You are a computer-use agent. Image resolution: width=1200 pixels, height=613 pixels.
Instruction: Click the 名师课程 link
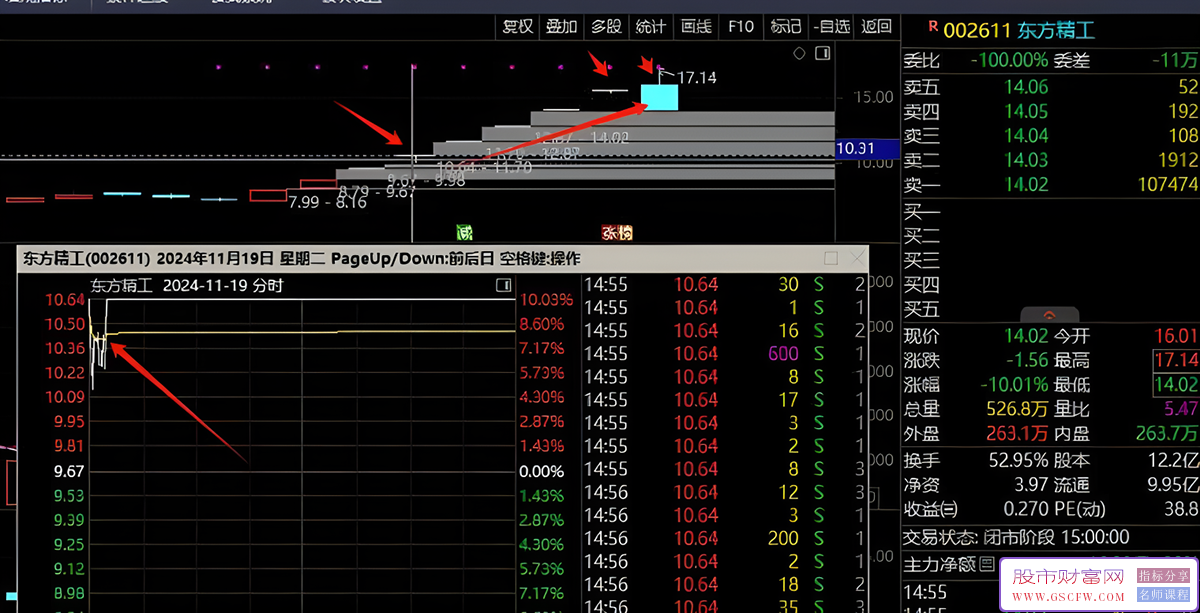coord(1163,594)
